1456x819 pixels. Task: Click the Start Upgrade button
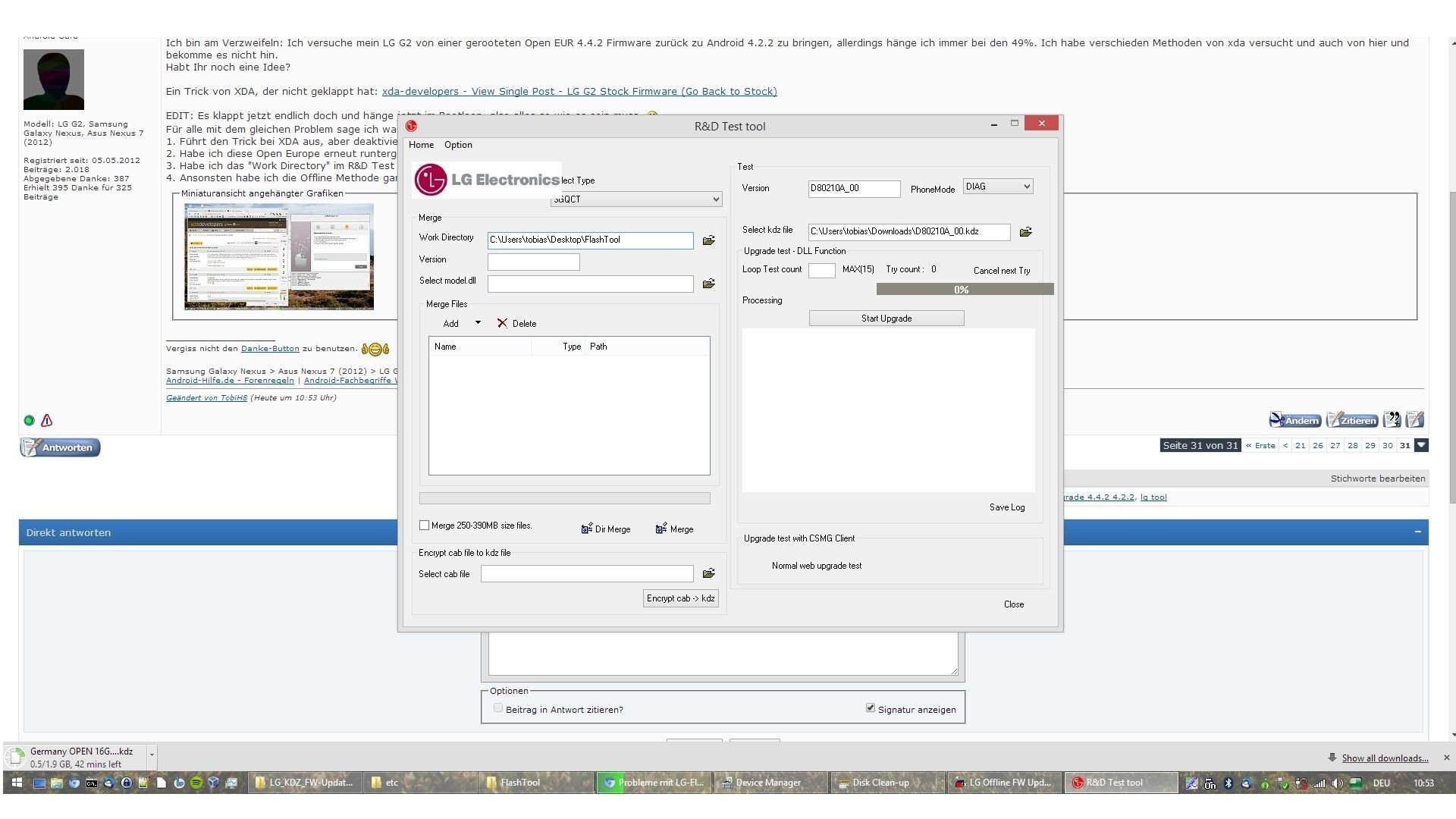[886, 318]
